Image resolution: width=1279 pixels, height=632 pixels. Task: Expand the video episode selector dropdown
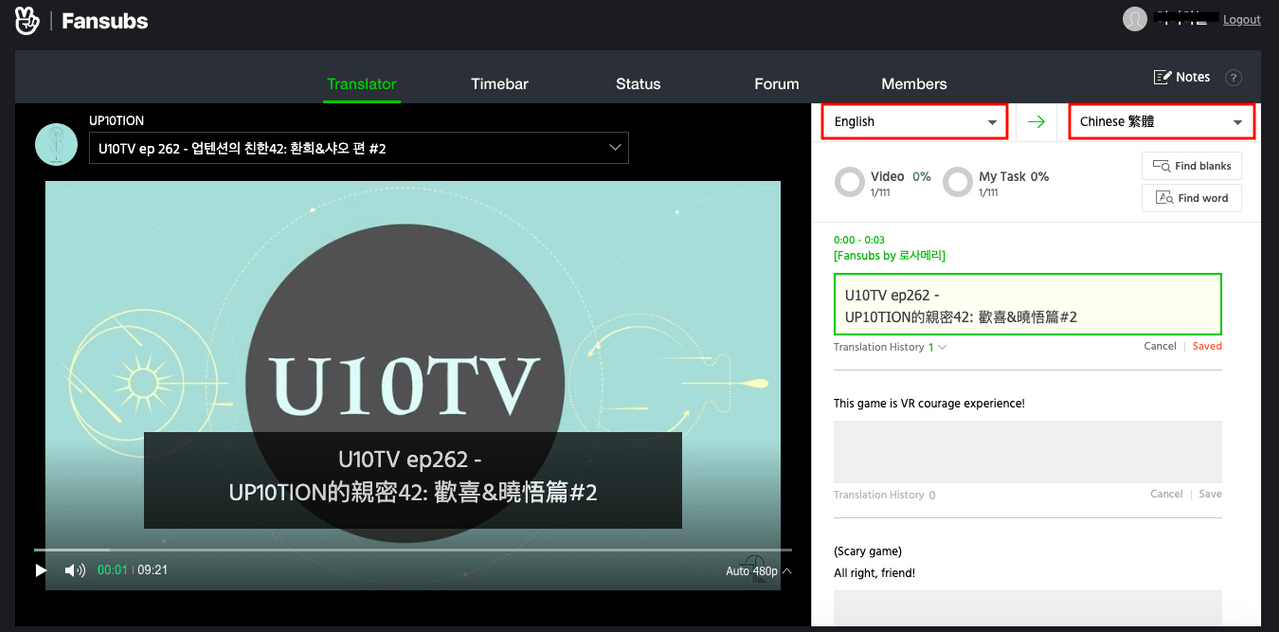pyautogui.click(x=358, y=148)
